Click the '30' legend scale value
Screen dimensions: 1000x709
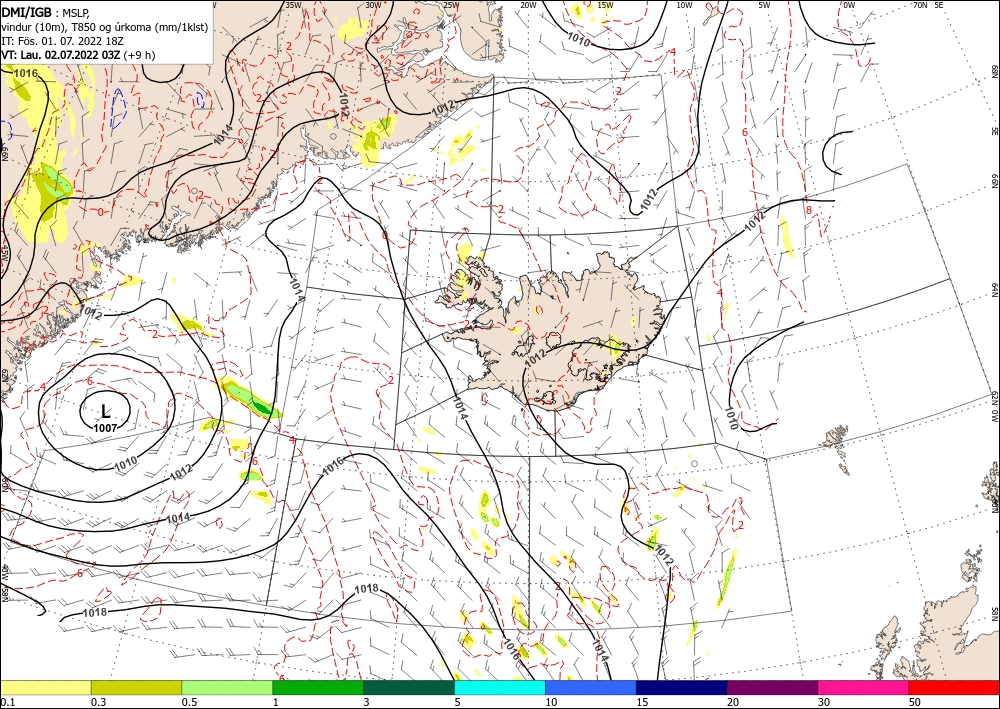[x=824, y=702]
